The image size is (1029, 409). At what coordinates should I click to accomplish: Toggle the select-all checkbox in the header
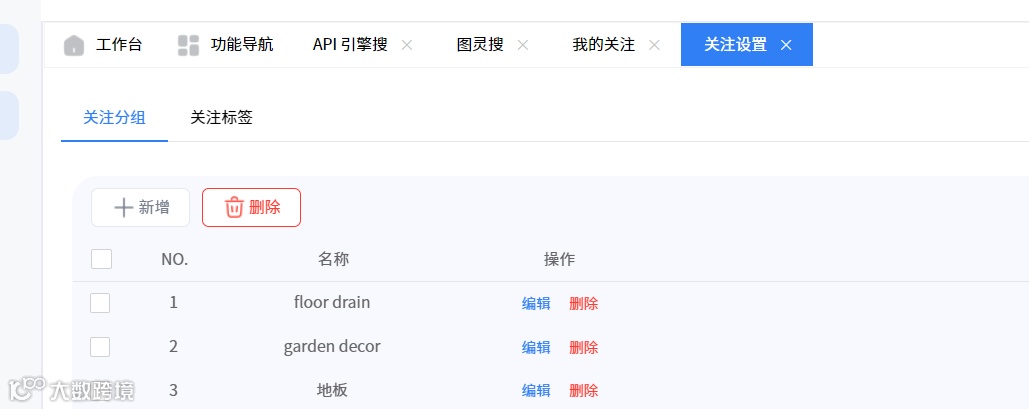coord(101,259)
